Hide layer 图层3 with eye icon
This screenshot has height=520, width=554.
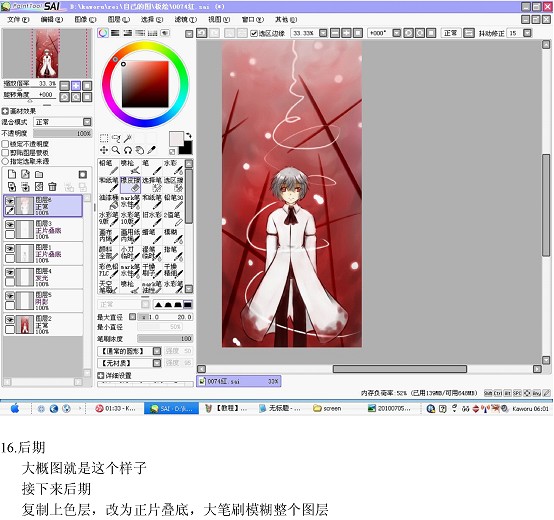click(10, 224)
